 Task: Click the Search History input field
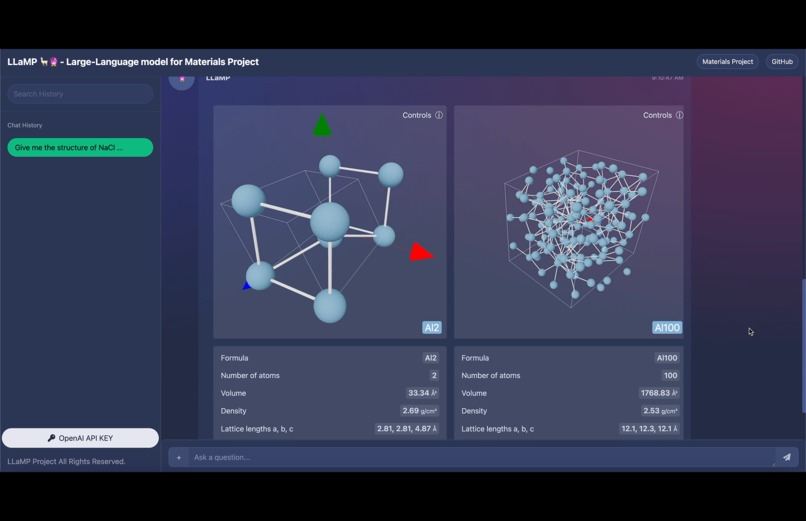click(80, 94)
